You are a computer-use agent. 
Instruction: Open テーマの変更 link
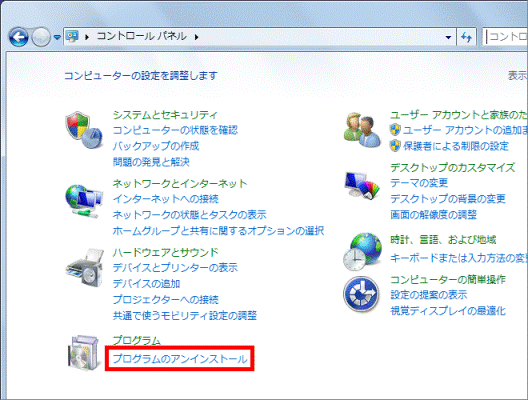click(x=419, y=182)
